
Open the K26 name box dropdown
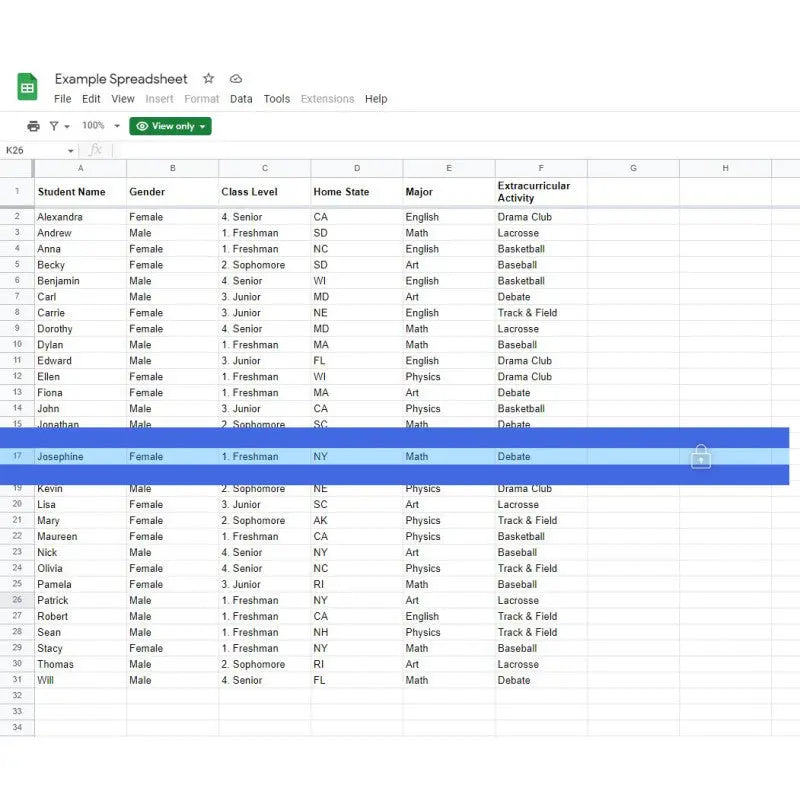[71, 151]
